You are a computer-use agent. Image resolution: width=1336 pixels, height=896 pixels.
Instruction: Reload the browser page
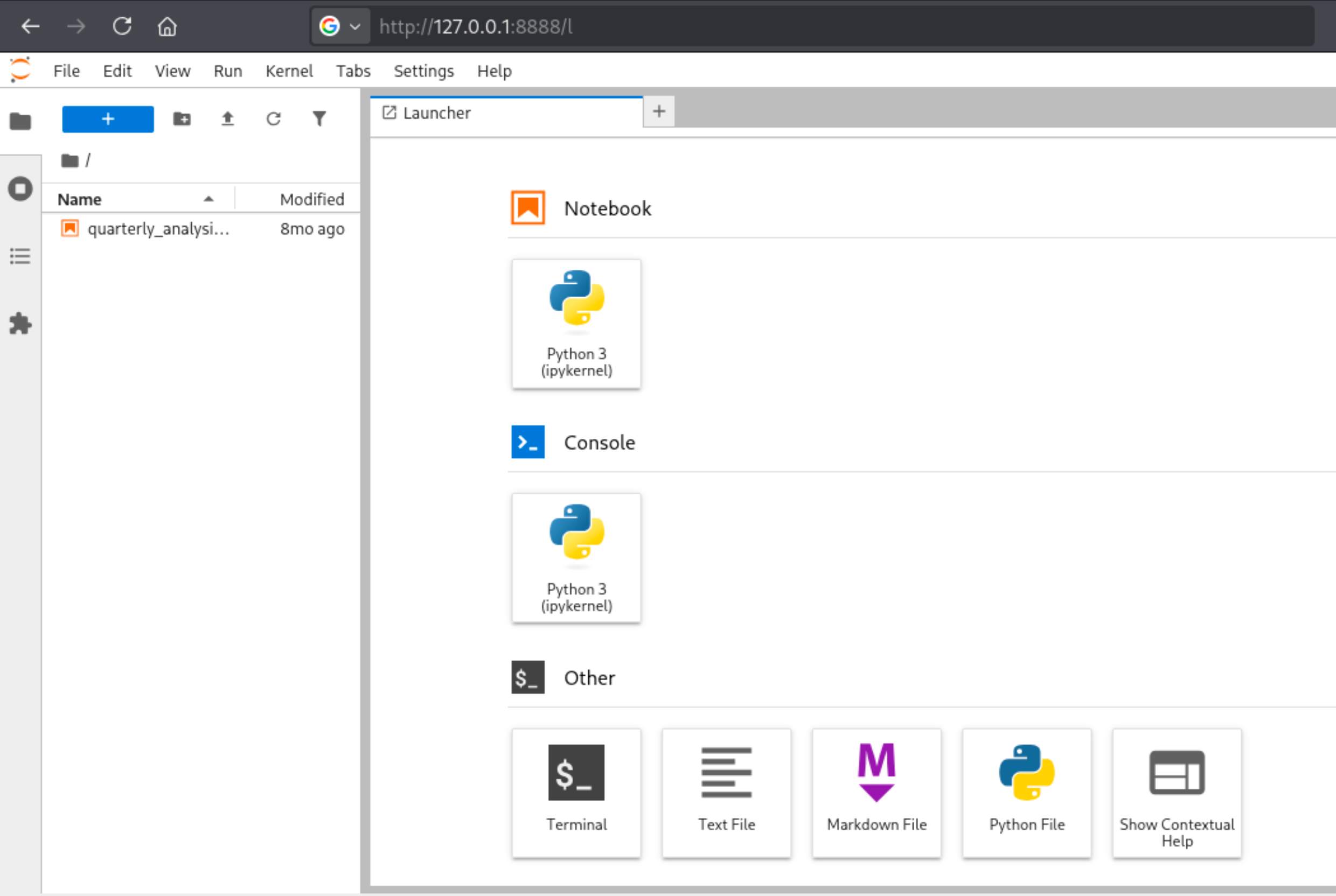coord(122,26)
